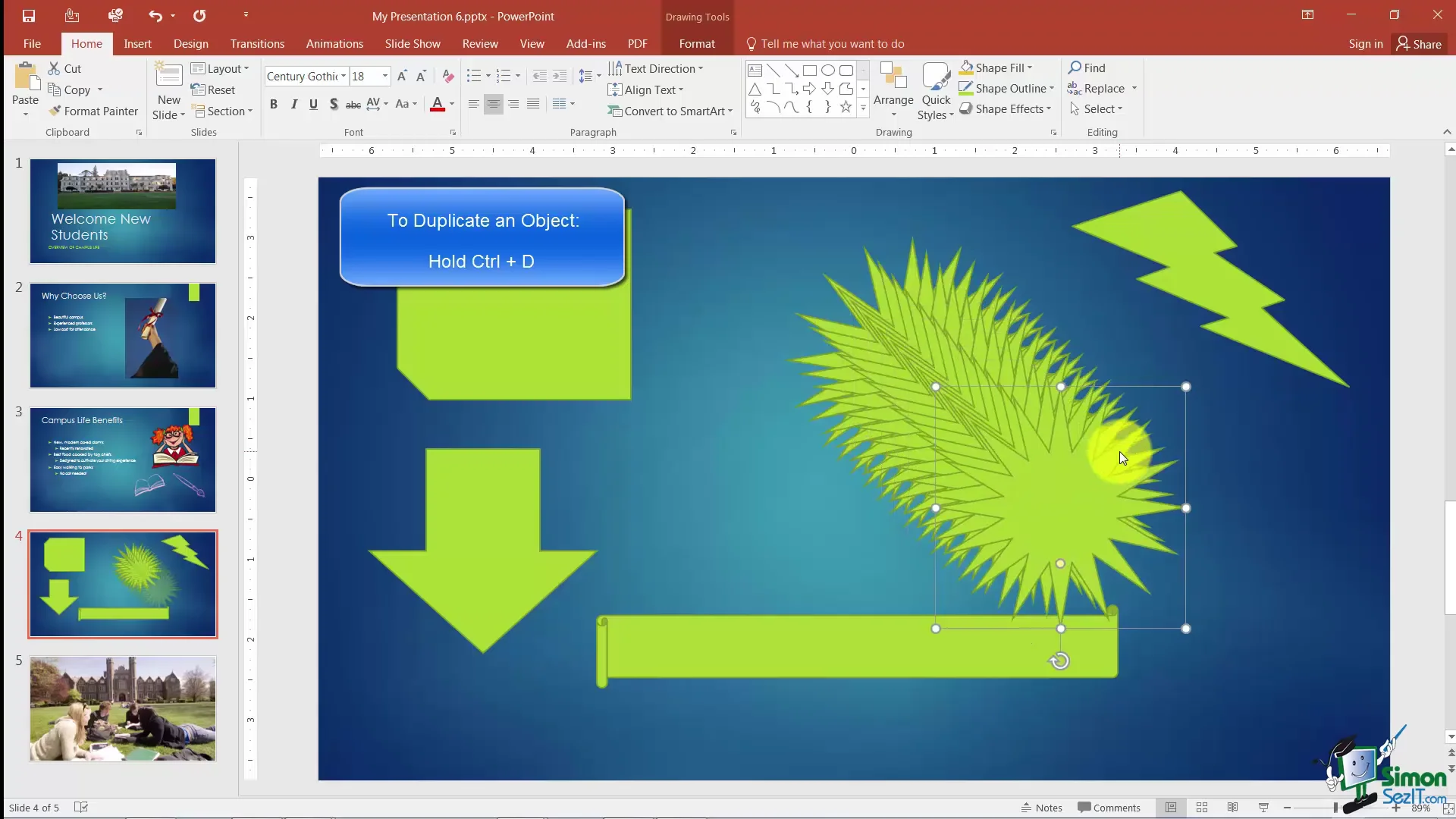Click the Share button
1456x819 pixels.
click(1419, 44)
